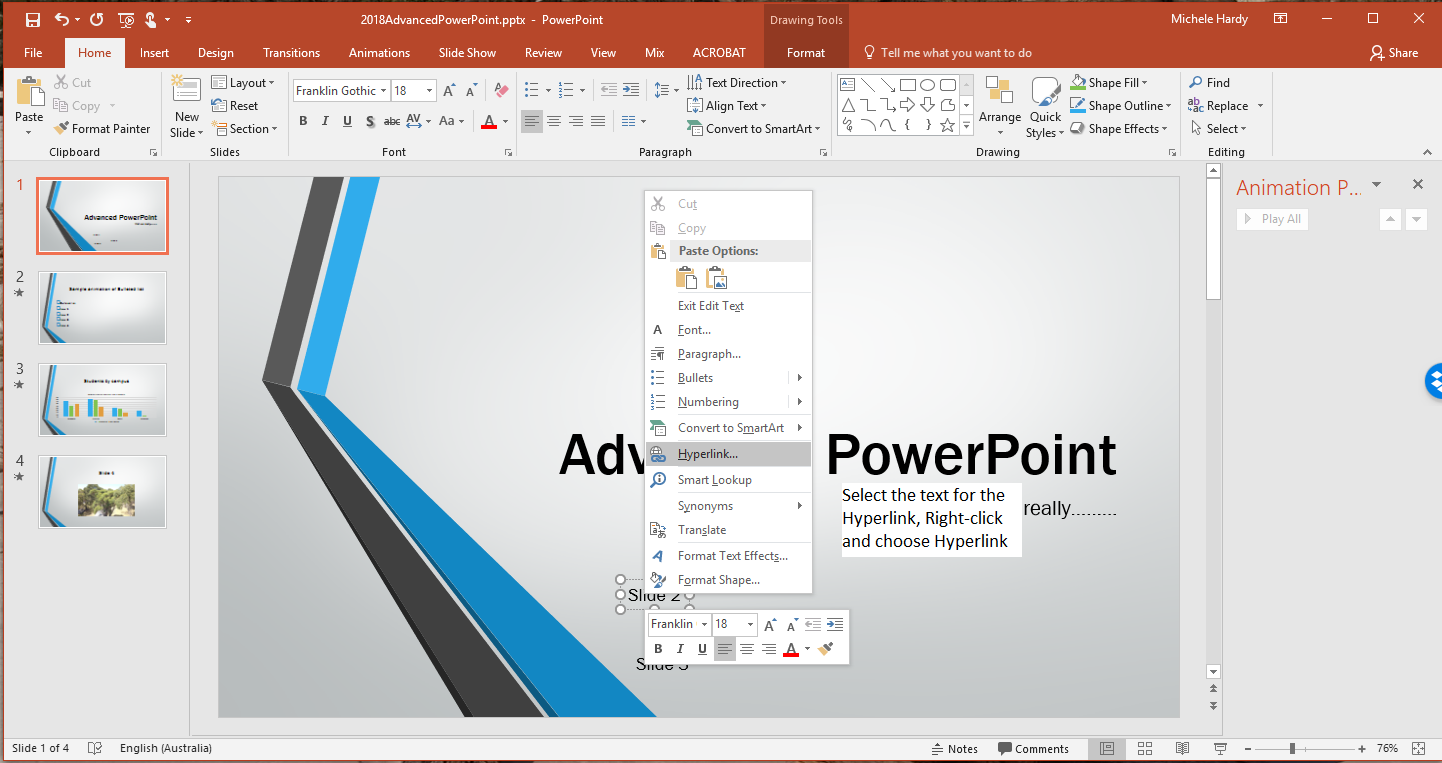1442x763 pixels.
Task: Click the Picture paste option icon
Action: (x=716, y=278)
